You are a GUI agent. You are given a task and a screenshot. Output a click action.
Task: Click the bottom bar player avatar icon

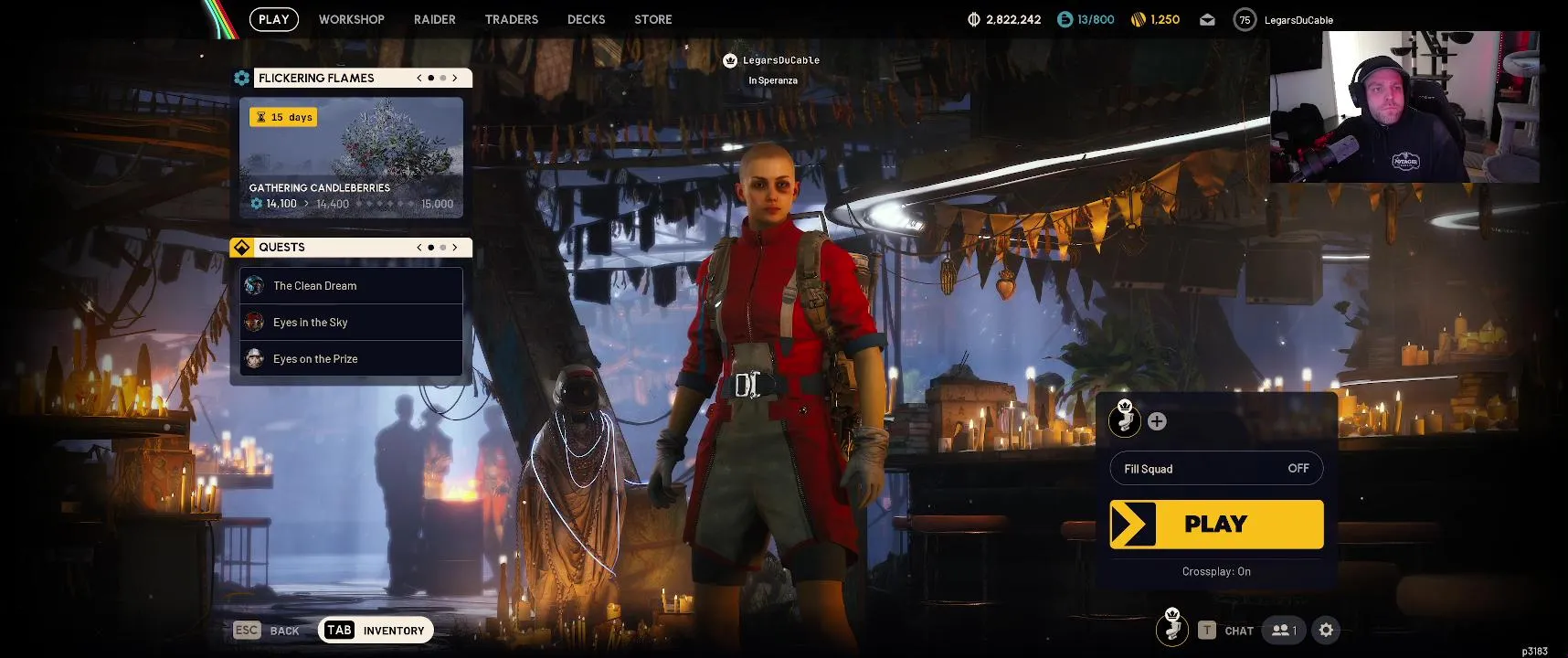1172,627
